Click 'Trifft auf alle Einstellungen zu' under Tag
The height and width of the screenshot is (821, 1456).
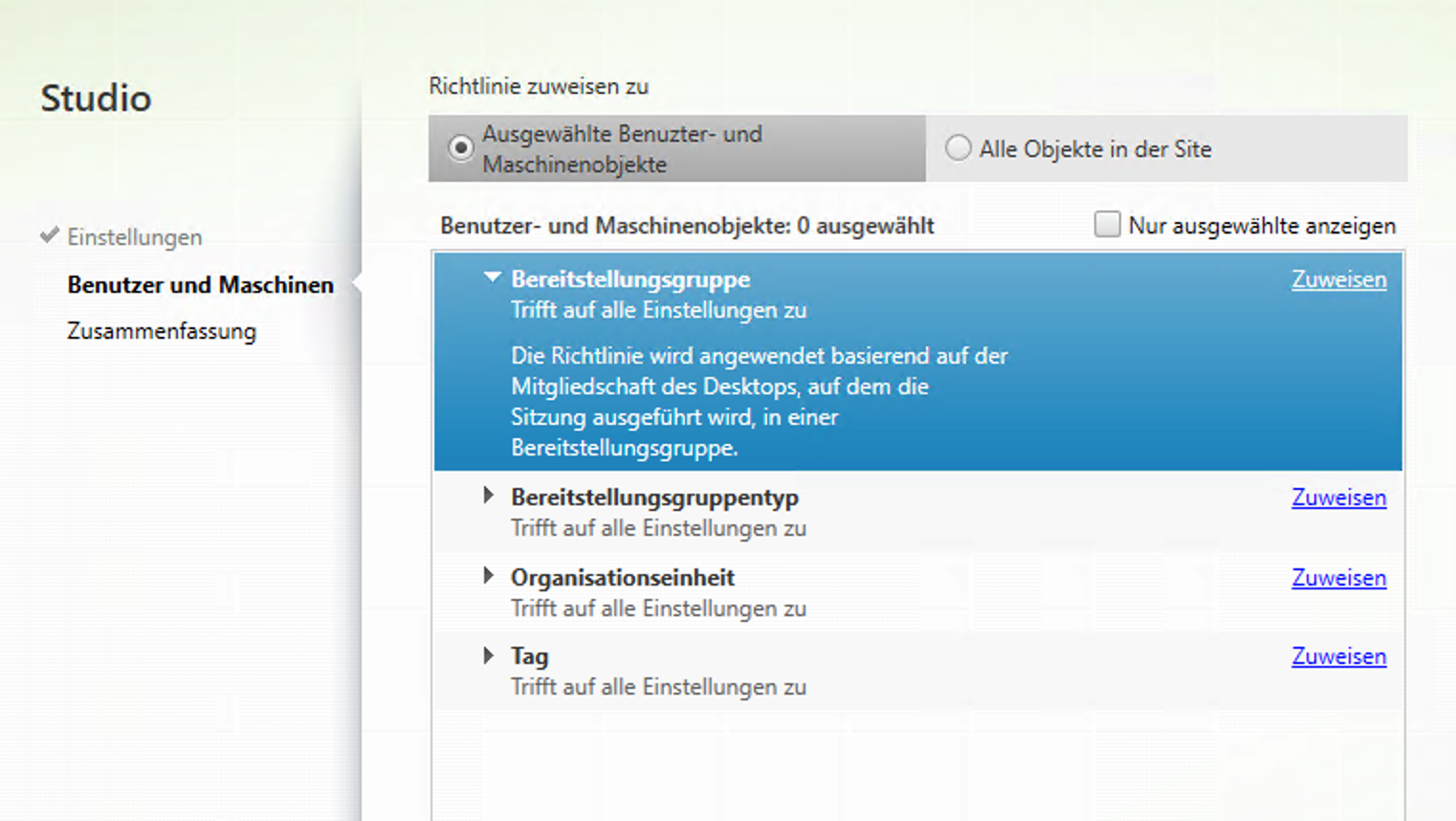coord(658,687)
